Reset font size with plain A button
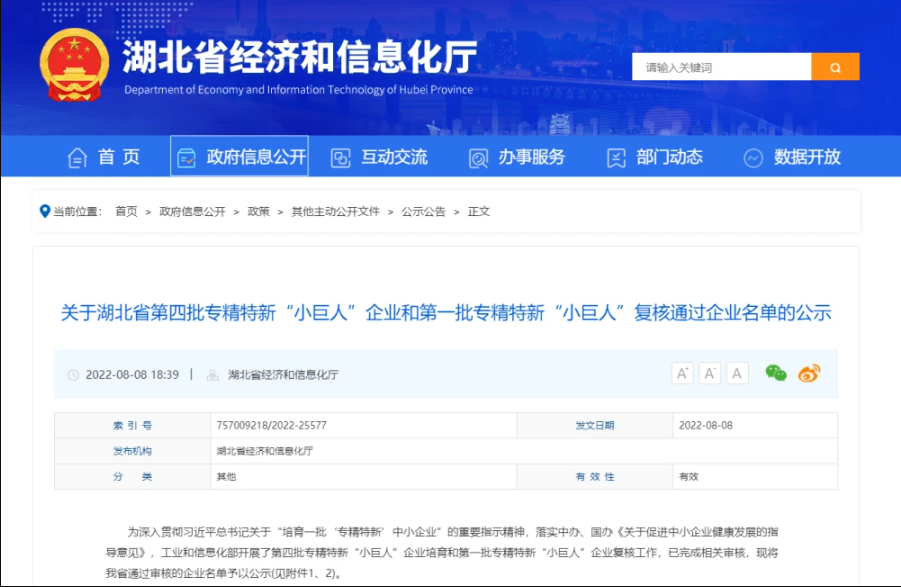This screenshot has width=901, height=587. click(738, 373)
